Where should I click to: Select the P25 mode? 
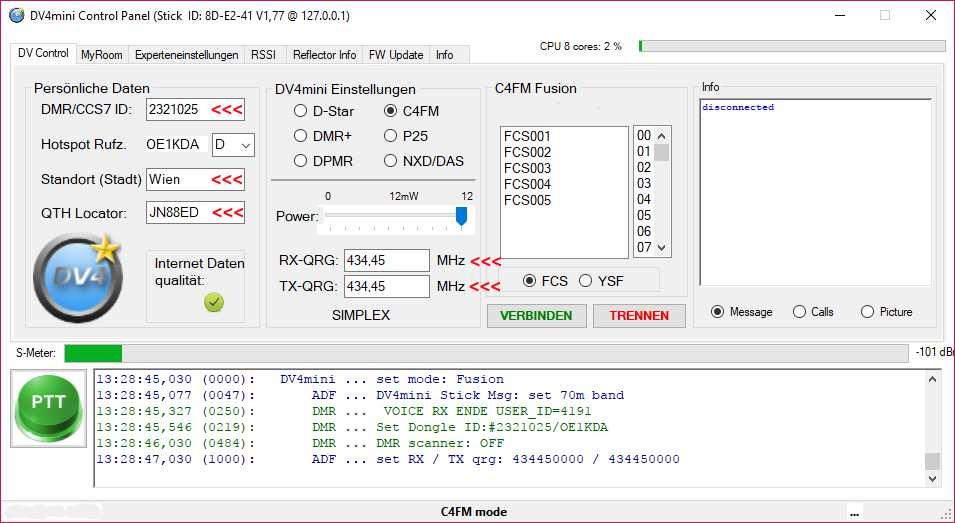(x=406, y=136)
